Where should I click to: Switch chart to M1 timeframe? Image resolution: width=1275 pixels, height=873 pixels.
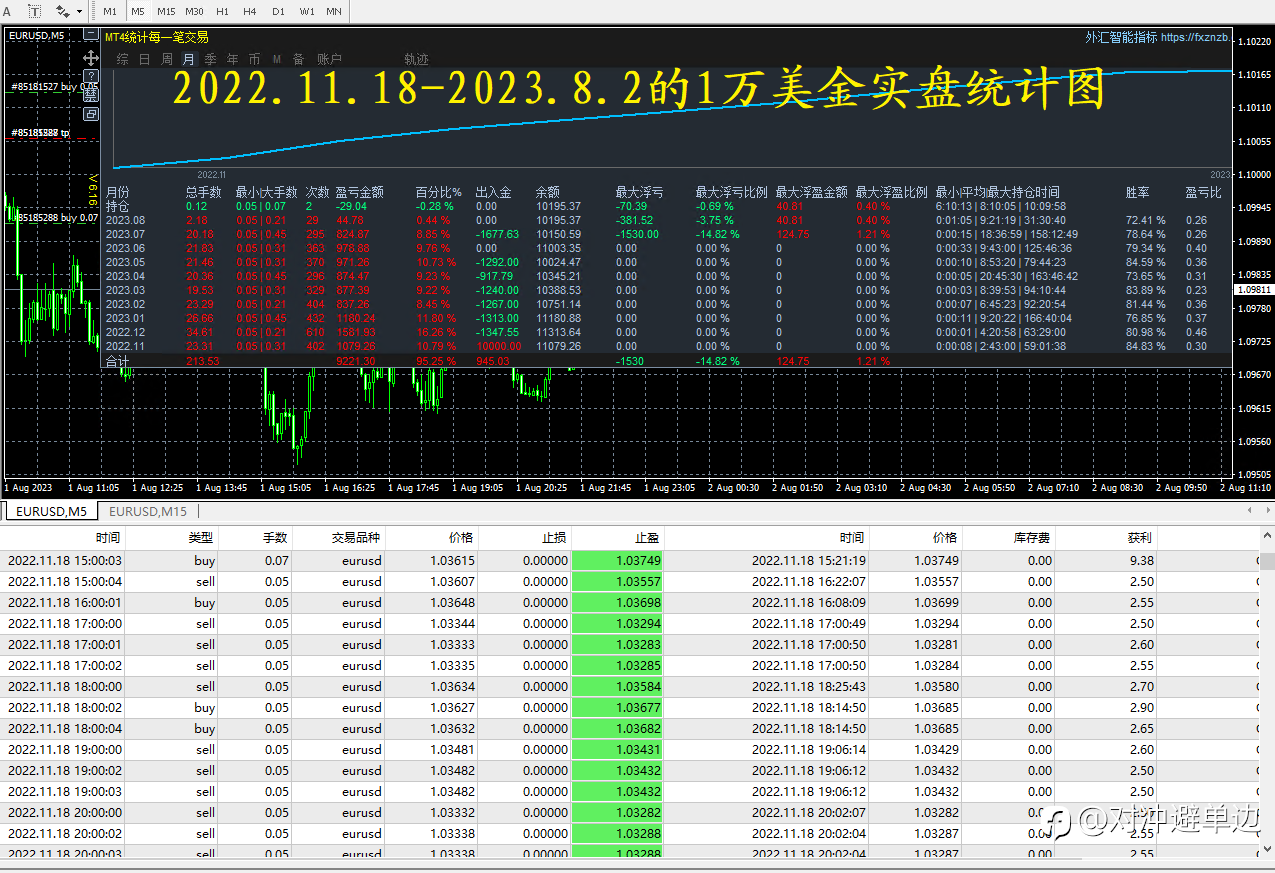(x=110, y=12)
